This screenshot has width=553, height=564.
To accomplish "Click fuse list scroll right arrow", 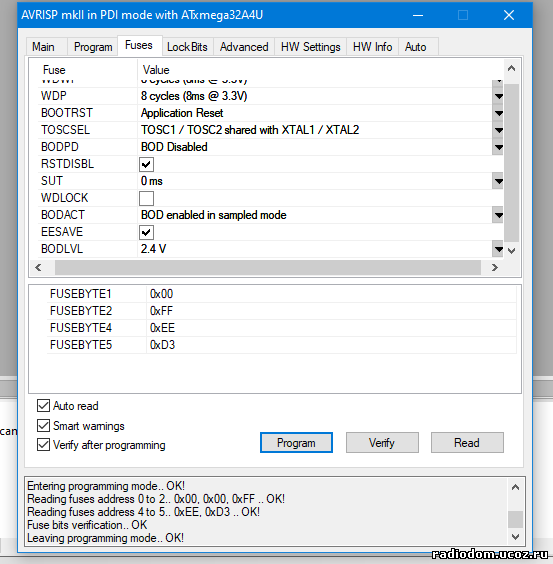I will click(495, 267).
